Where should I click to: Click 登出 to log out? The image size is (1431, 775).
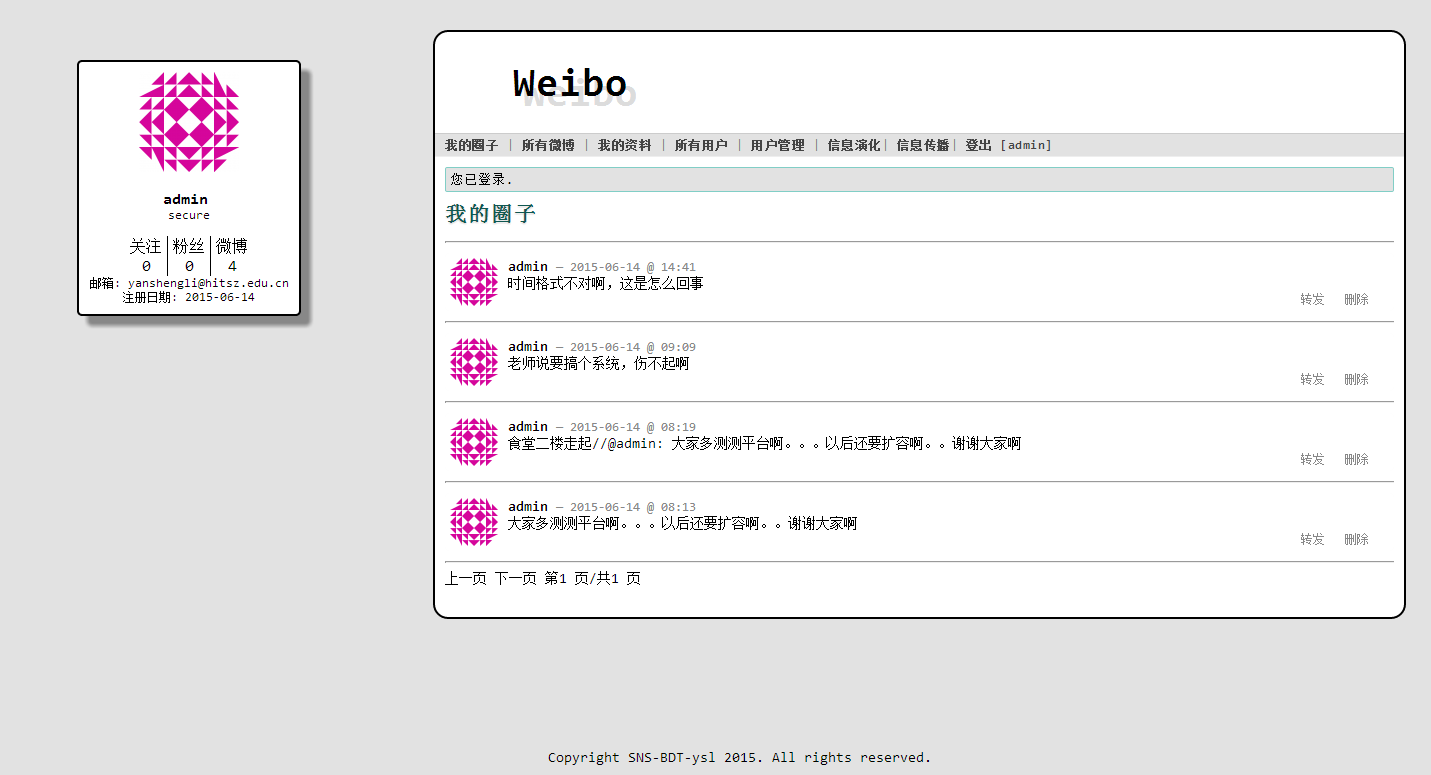click(x=978, y=145)
